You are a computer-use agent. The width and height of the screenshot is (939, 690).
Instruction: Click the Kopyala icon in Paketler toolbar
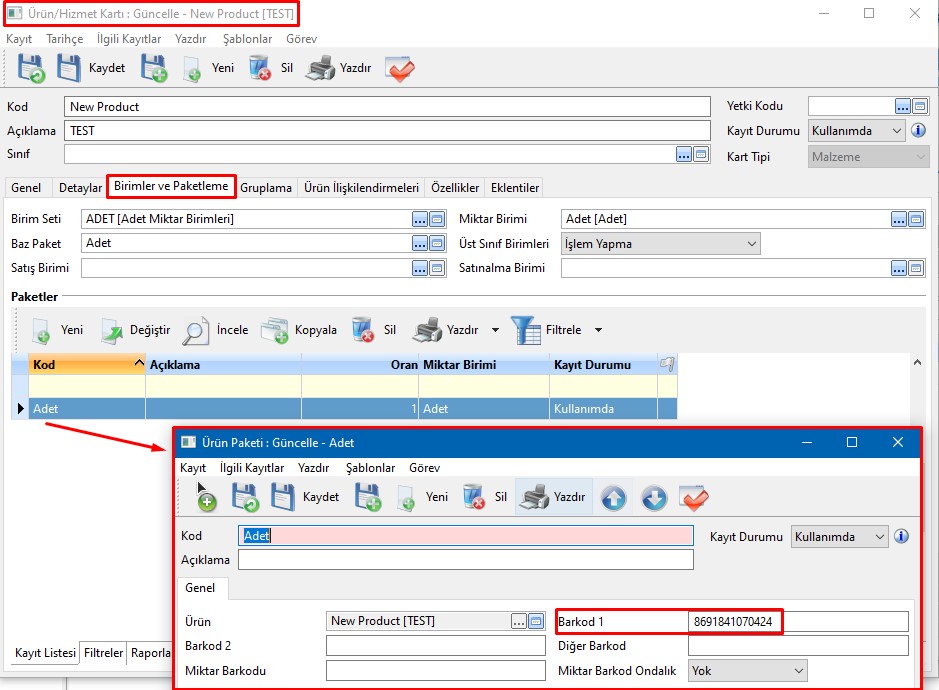(x=274, y=330)
